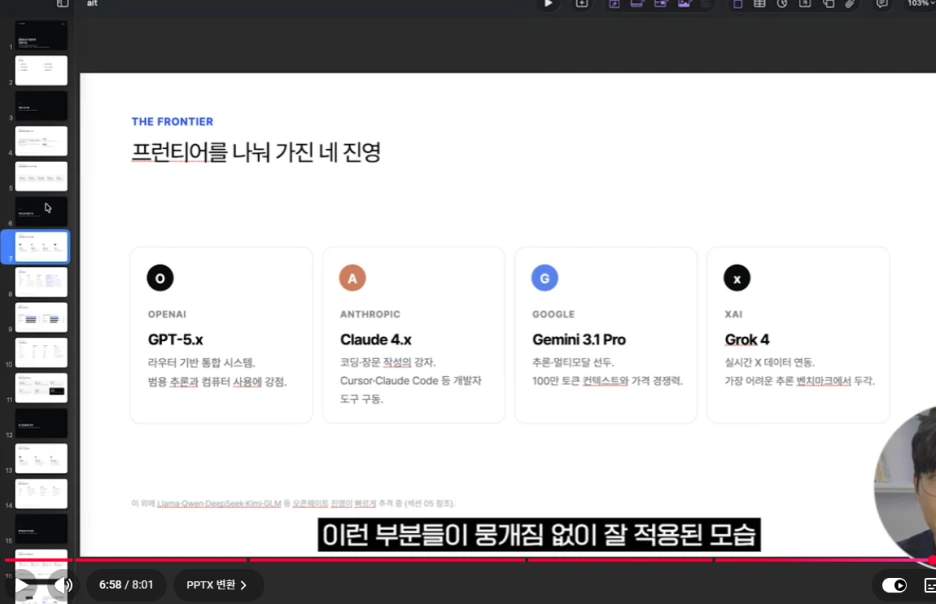Screen dimensions: 936x604
Task: Insert a chart from the toolbar
Action: pyautogui.click(x=782, y=4)
